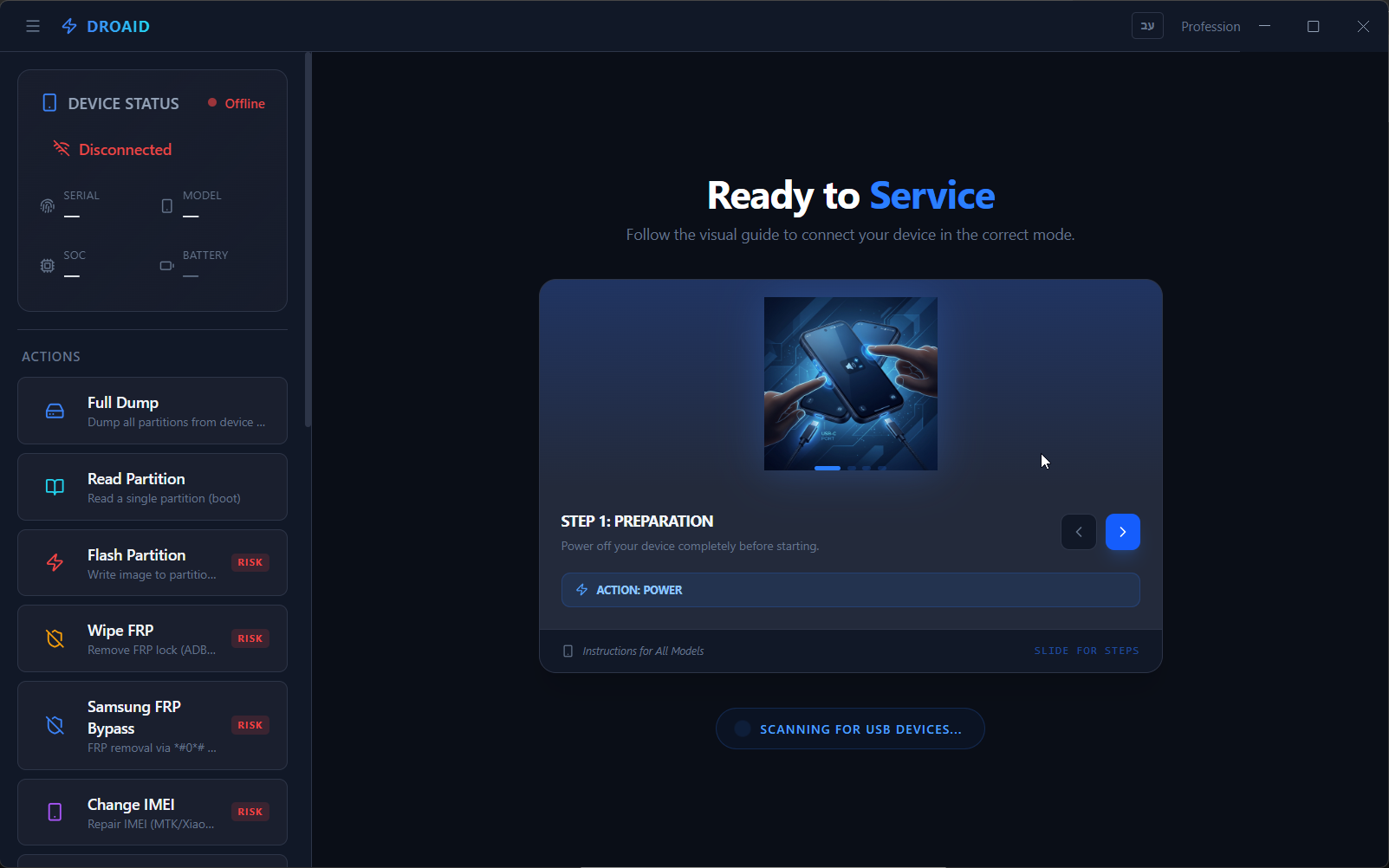Select the Full Dump action
Image resolution: width=1389 pixels, height=868 pixels.
pos(152,411)
